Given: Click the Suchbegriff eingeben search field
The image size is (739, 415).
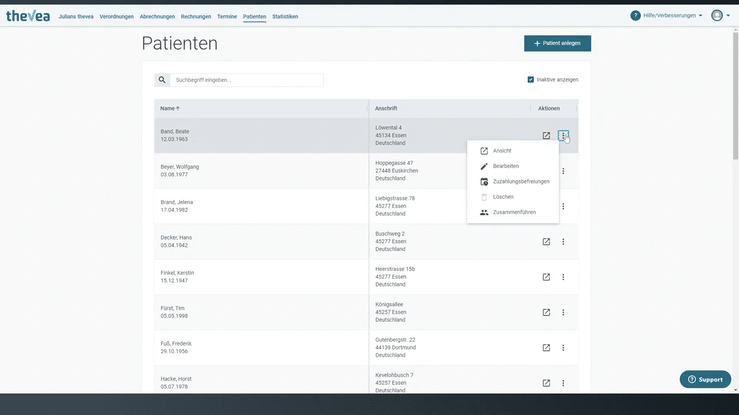Looking at the screenshot, I should point(247,80).
